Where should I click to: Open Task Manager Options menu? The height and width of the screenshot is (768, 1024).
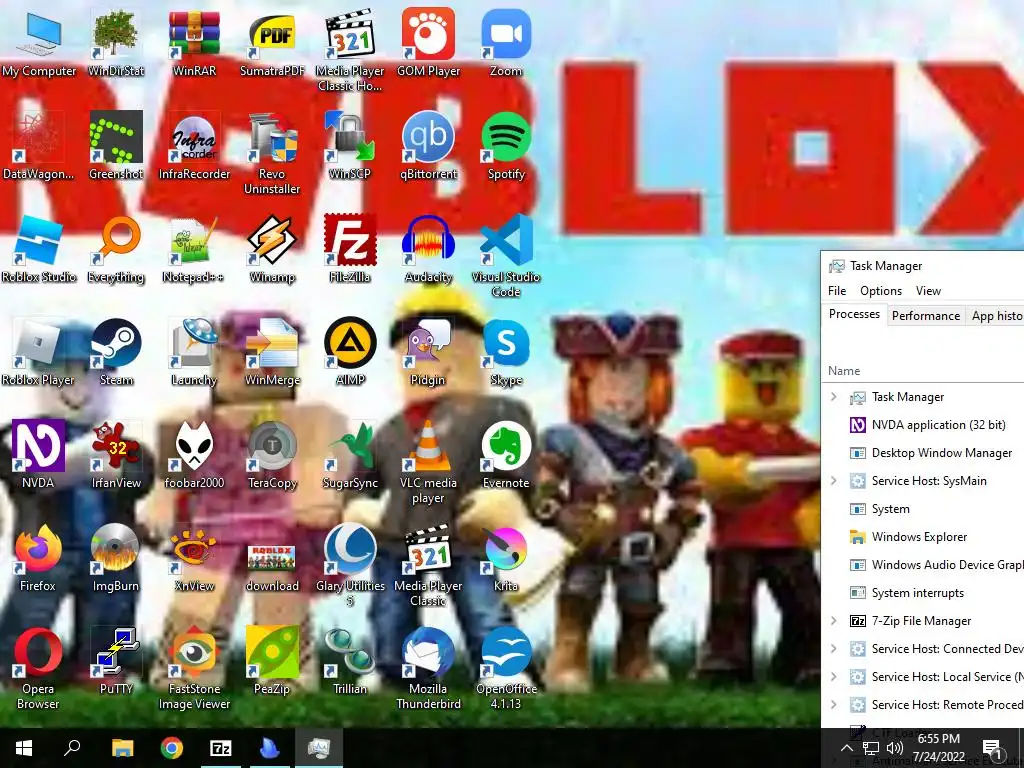pos(880,291)
